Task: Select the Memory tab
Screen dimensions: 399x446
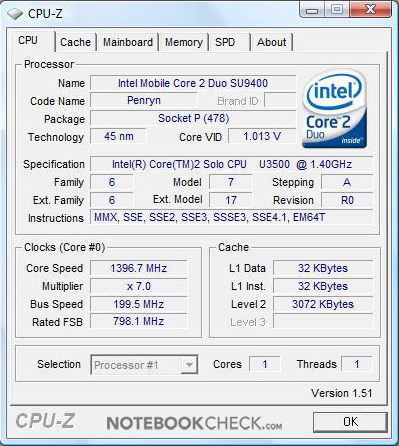Action: point(184,42)
